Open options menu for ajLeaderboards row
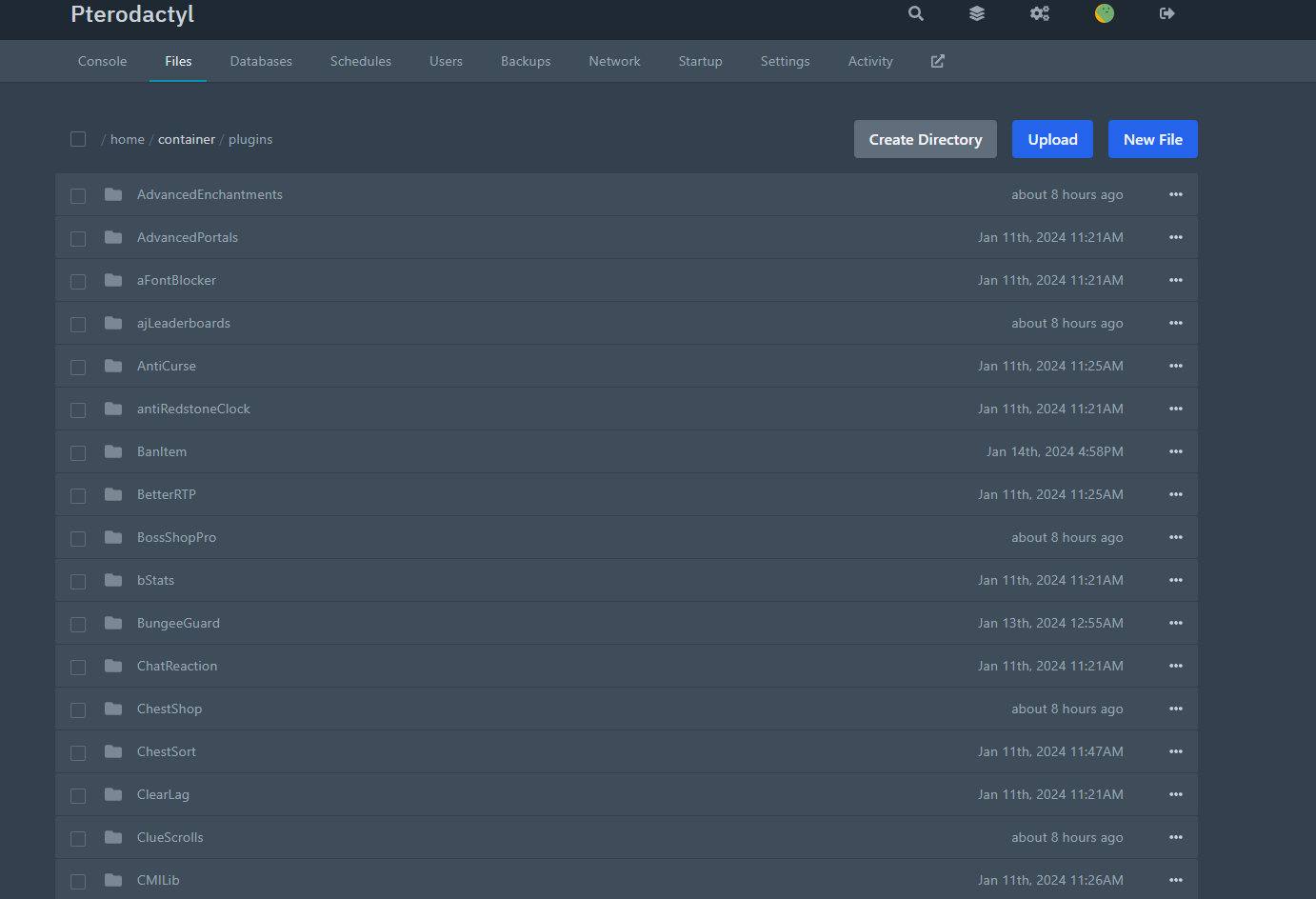 [x=1176, y=323]
